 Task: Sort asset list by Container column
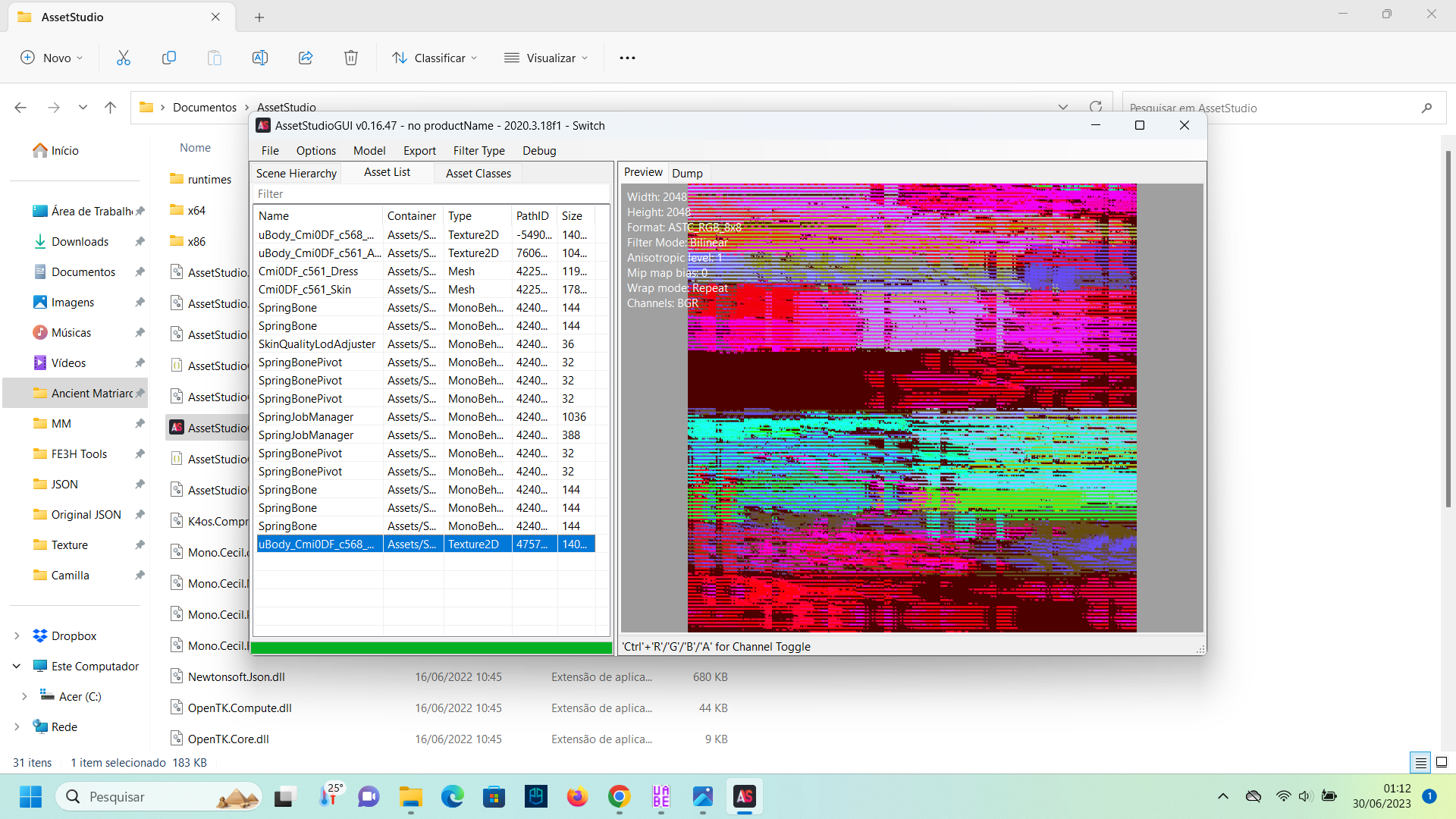pyautogui.click(x=413, y=215)
